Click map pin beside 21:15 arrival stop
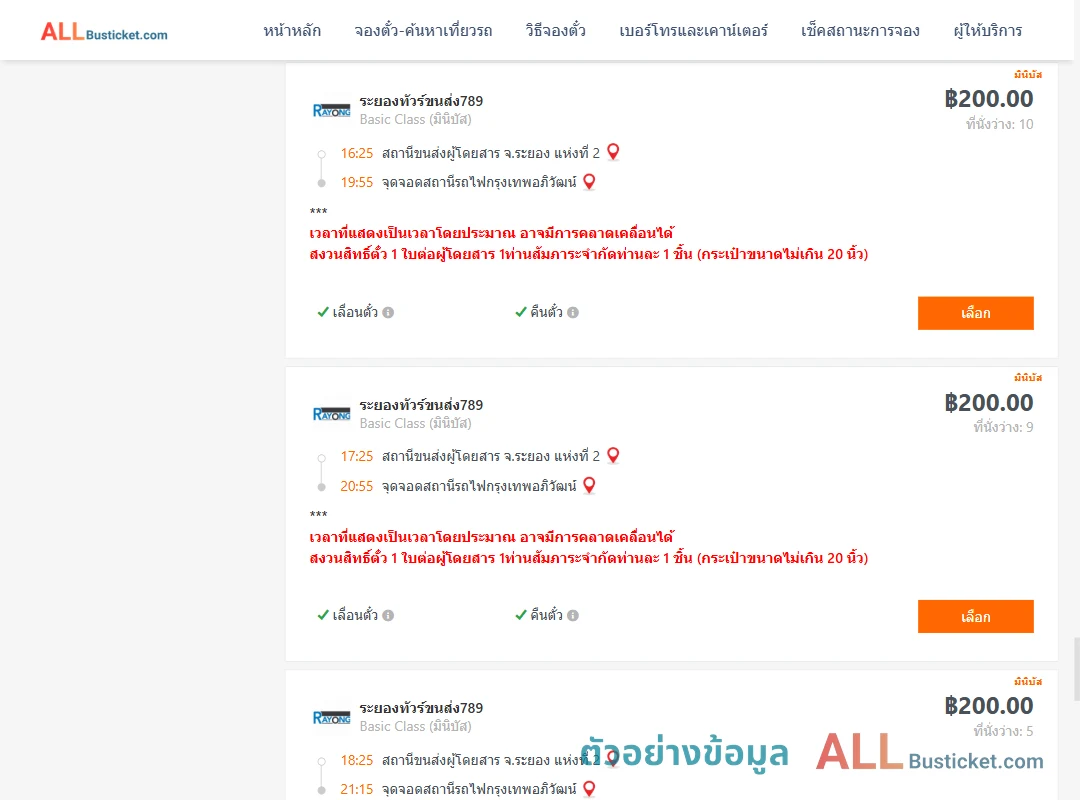The height and width of the screenshot is (800, 1080). [x=589, y=788]
